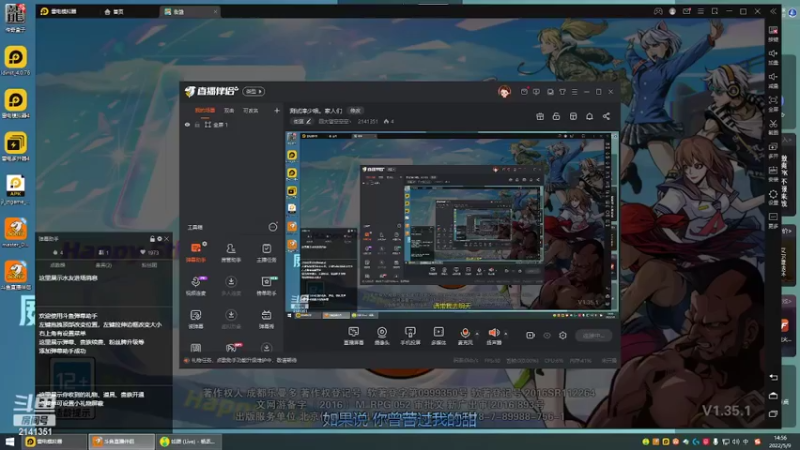Toggle lock of Full Screen 1 source
The width and height of the screenshot is (800, 450).
[x=197, y=124]
